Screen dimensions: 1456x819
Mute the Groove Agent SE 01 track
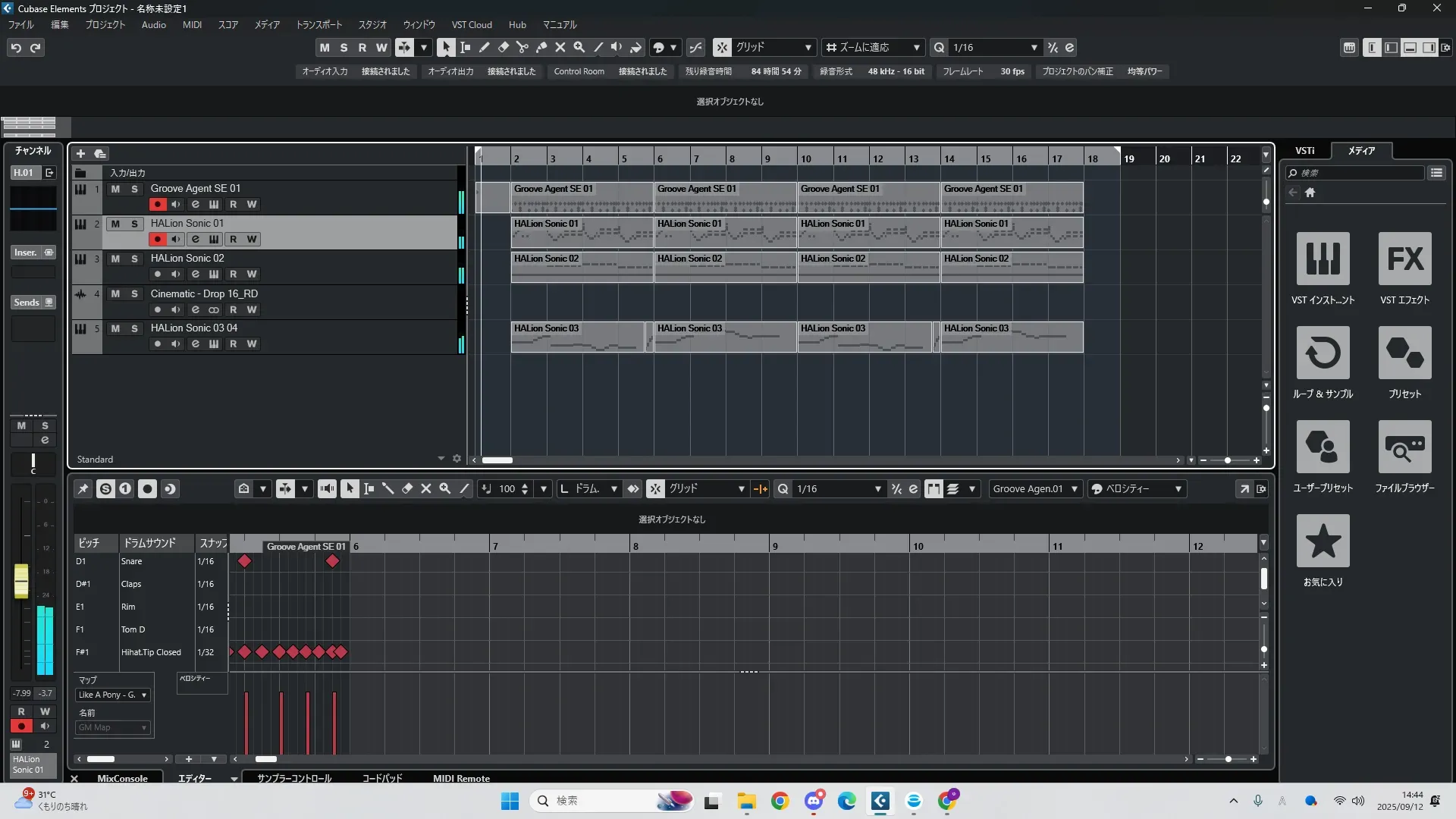click(115, 189)
